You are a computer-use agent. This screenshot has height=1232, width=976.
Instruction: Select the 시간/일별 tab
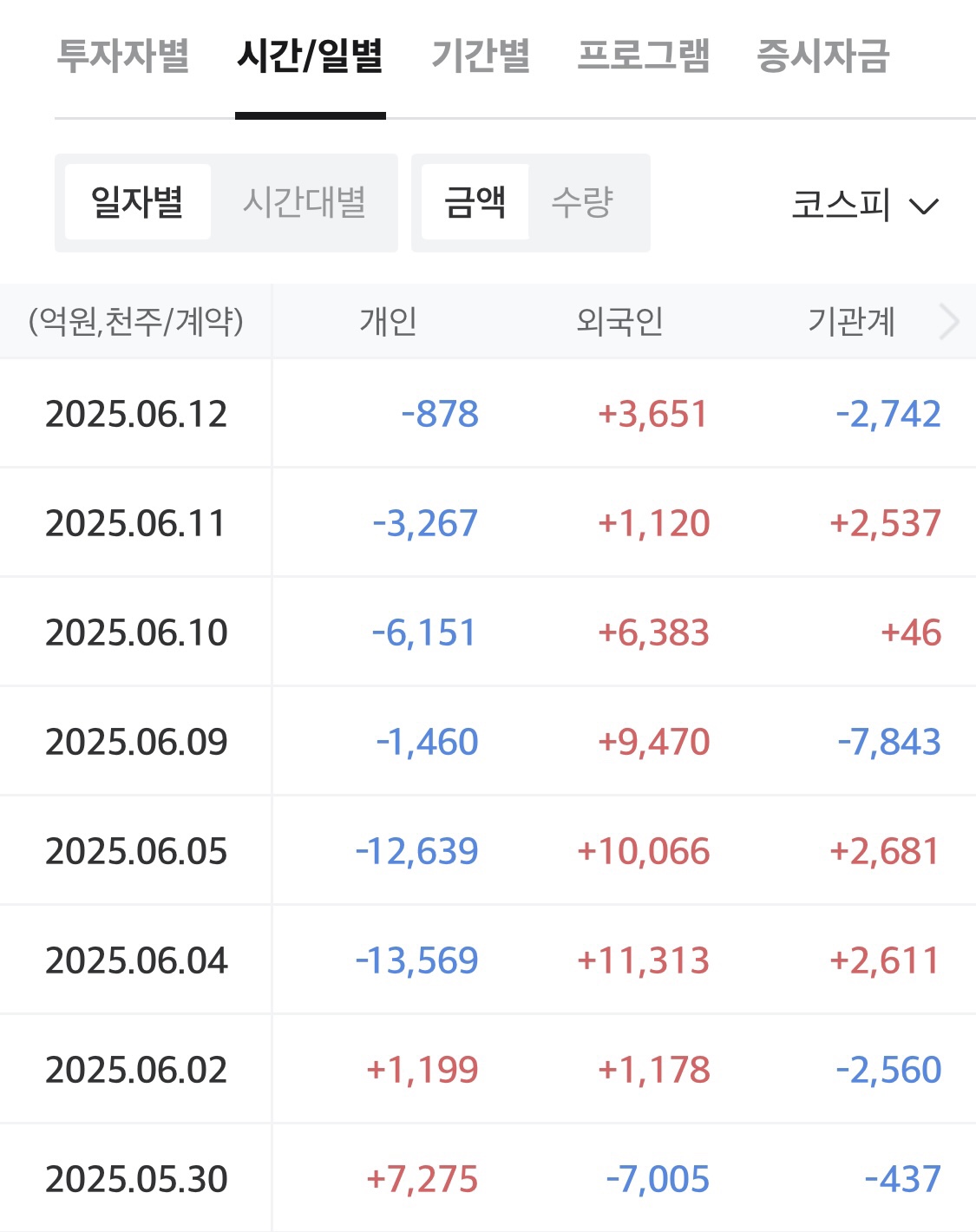tap(310, 56)
